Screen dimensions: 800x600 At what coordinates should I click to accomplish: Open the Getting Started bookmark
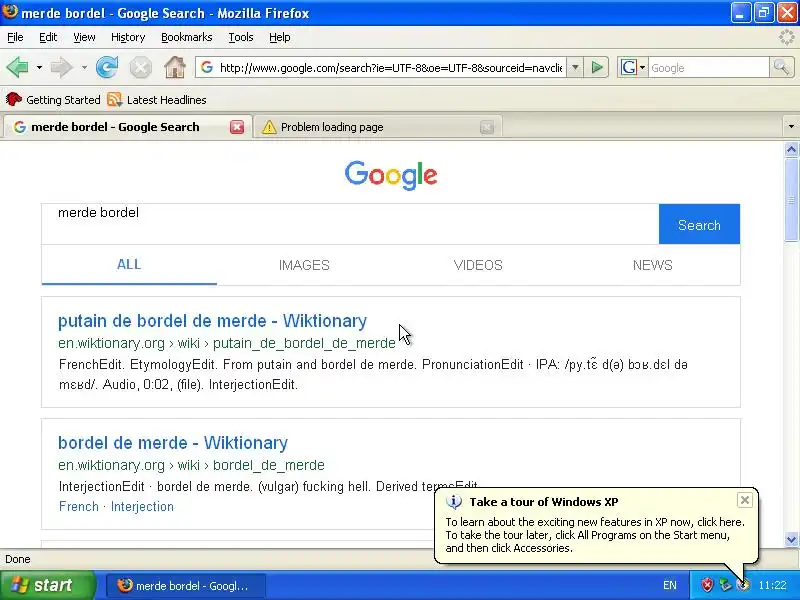(x=53, y=99)
